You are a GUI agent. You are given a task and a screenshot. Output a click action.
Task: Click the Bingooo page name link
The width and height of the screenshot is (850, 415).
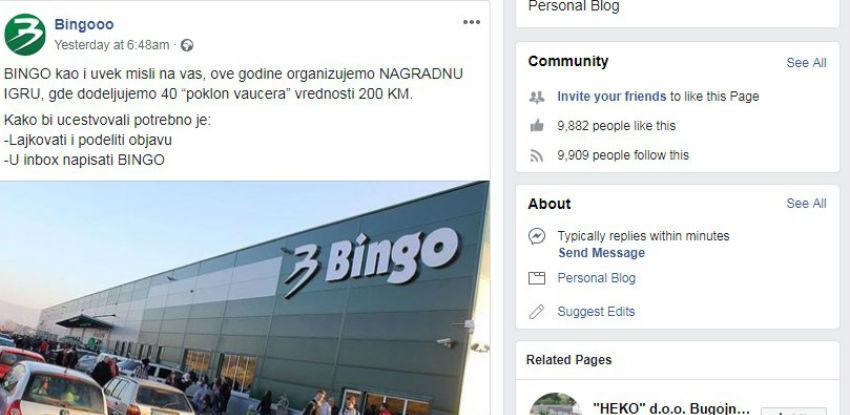pyautogui.click(x=84, y=24)
